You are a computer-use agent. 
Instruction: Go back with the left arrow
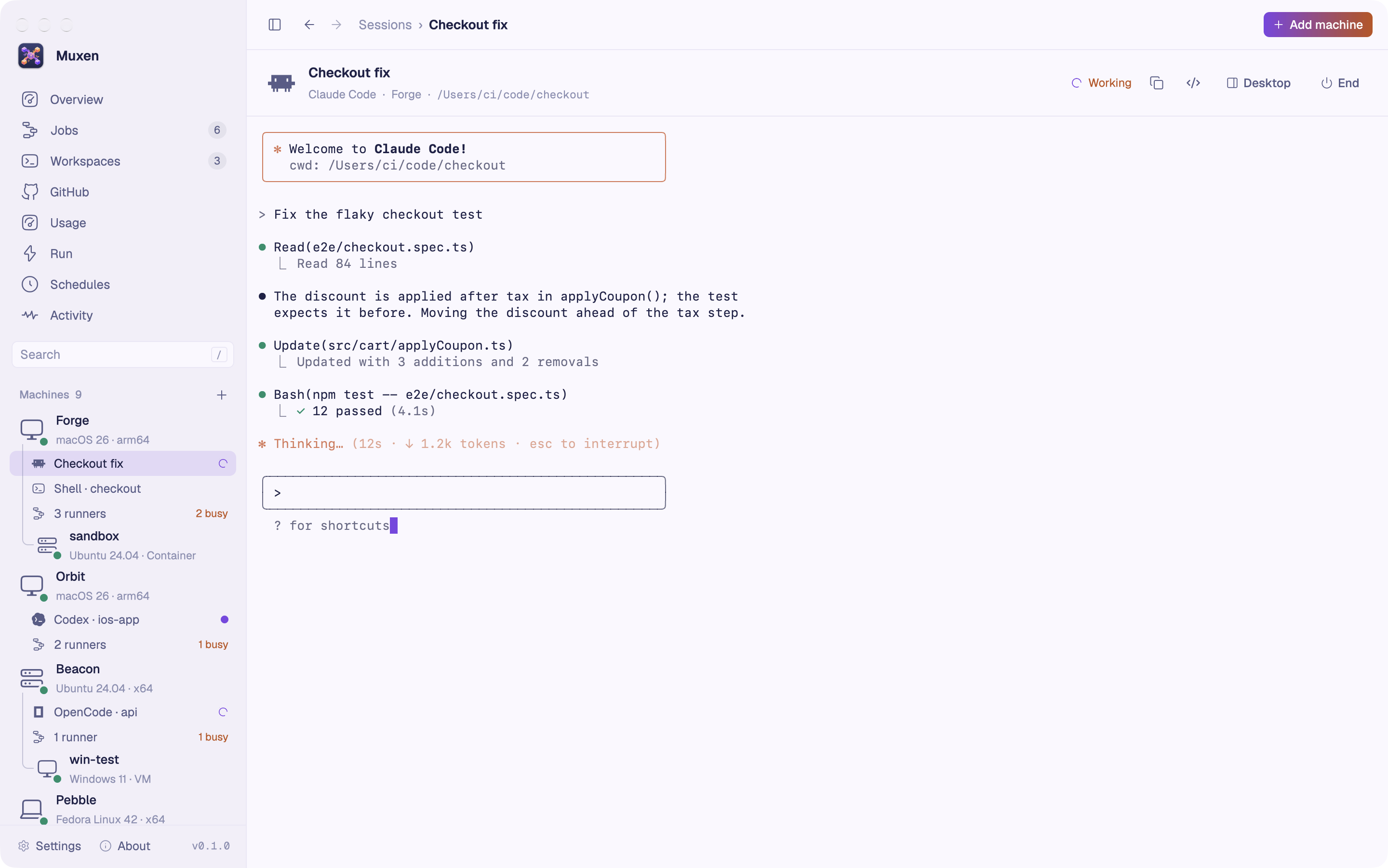coord(309,25)
